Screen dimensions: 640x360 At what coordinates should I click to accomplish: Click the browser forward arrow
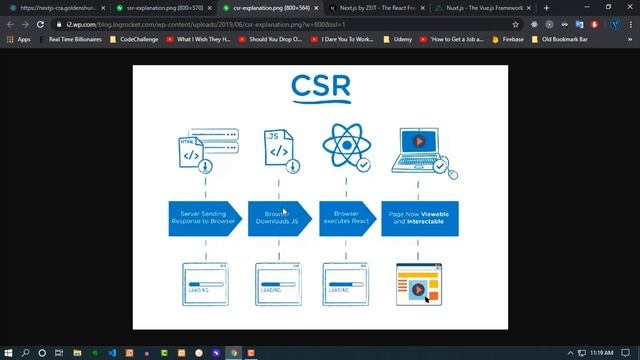pos(25,24)
